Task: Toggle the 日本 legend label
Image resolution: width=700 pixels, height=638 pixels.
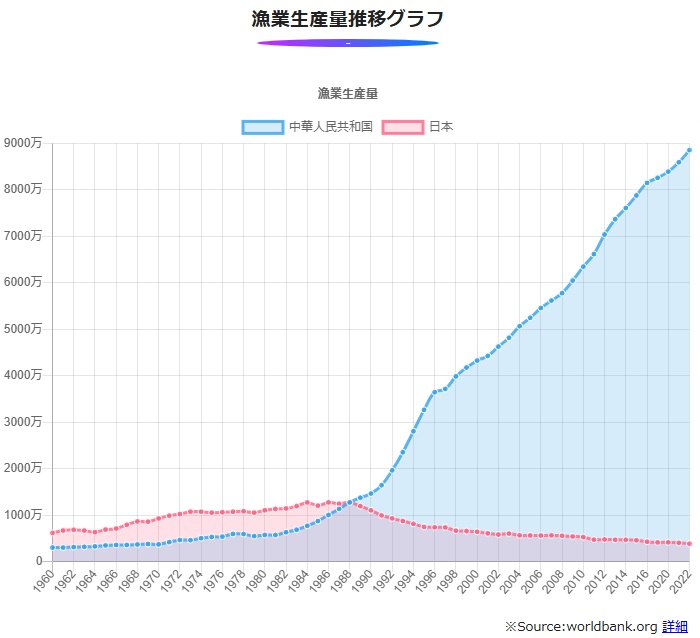Action: 441,127
